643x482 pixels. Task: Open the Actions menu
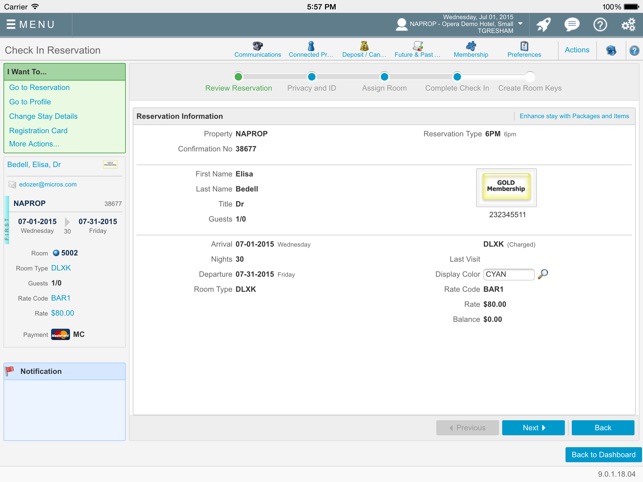pos(577,50)
